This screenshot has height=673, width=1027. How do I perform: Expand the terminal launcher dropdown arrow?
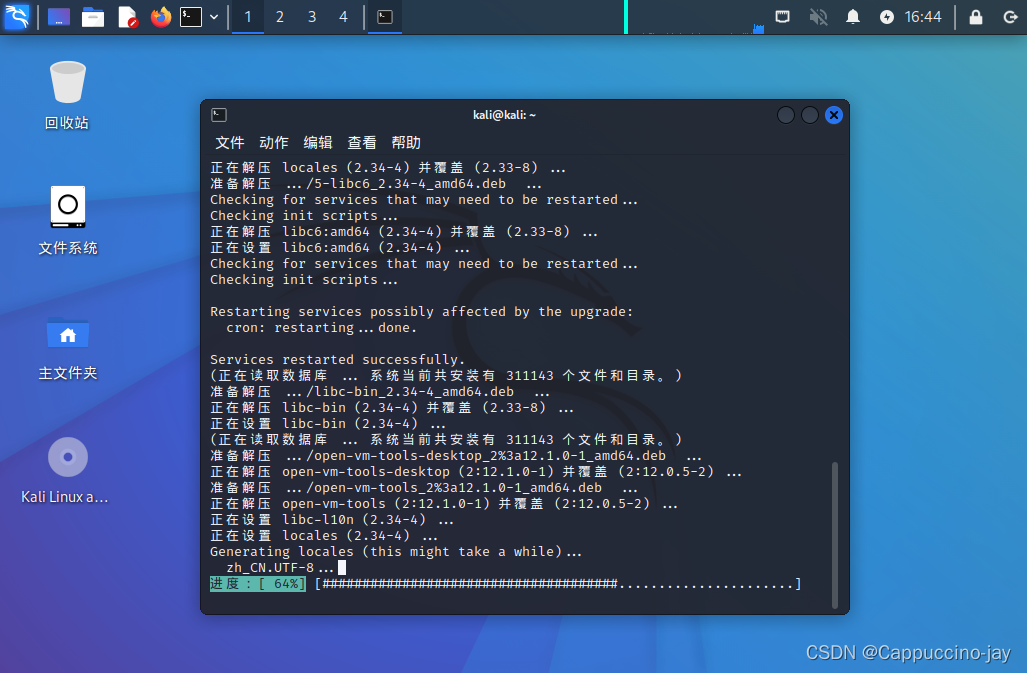point(214,17)
